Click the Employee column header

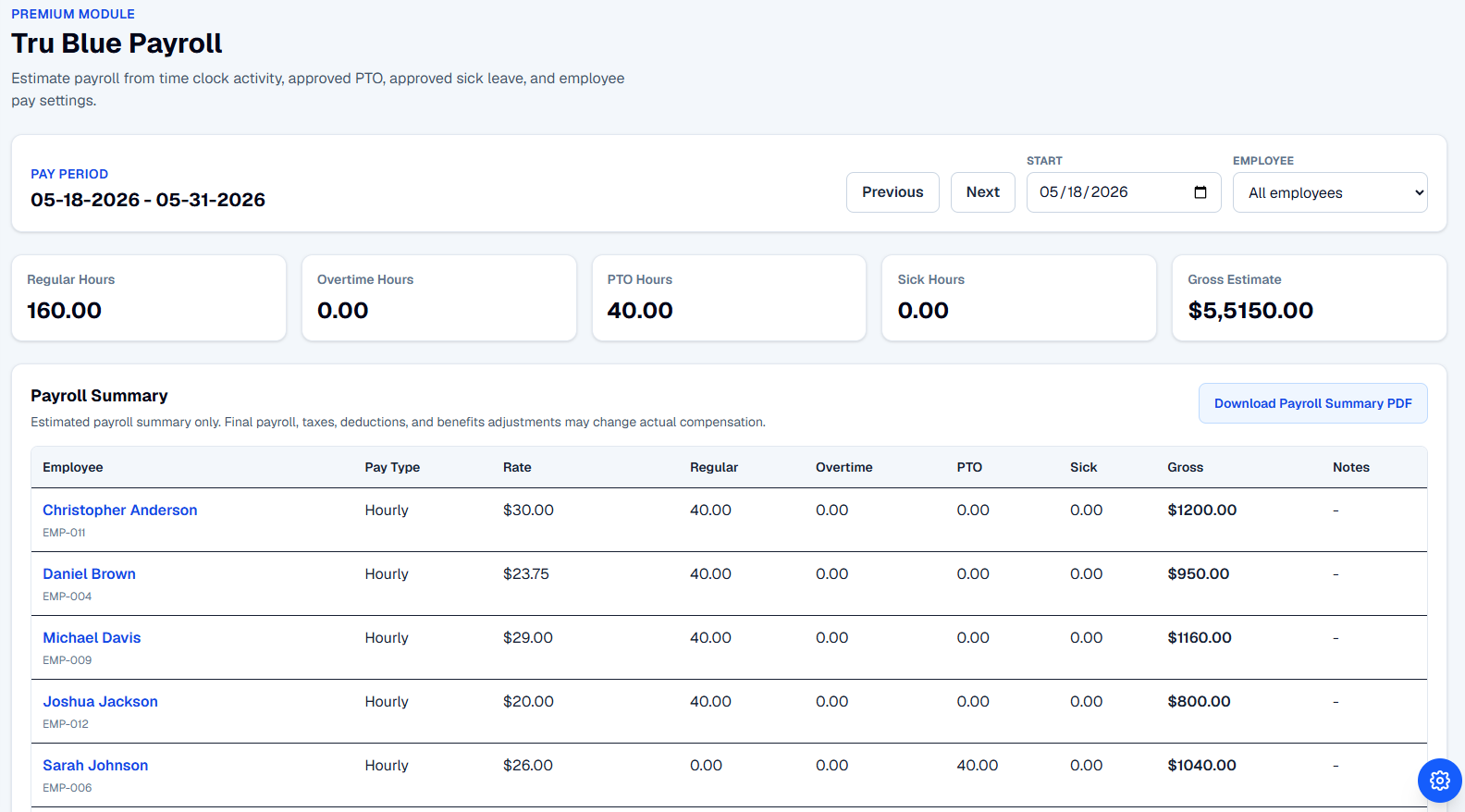[x=73, y=467]
